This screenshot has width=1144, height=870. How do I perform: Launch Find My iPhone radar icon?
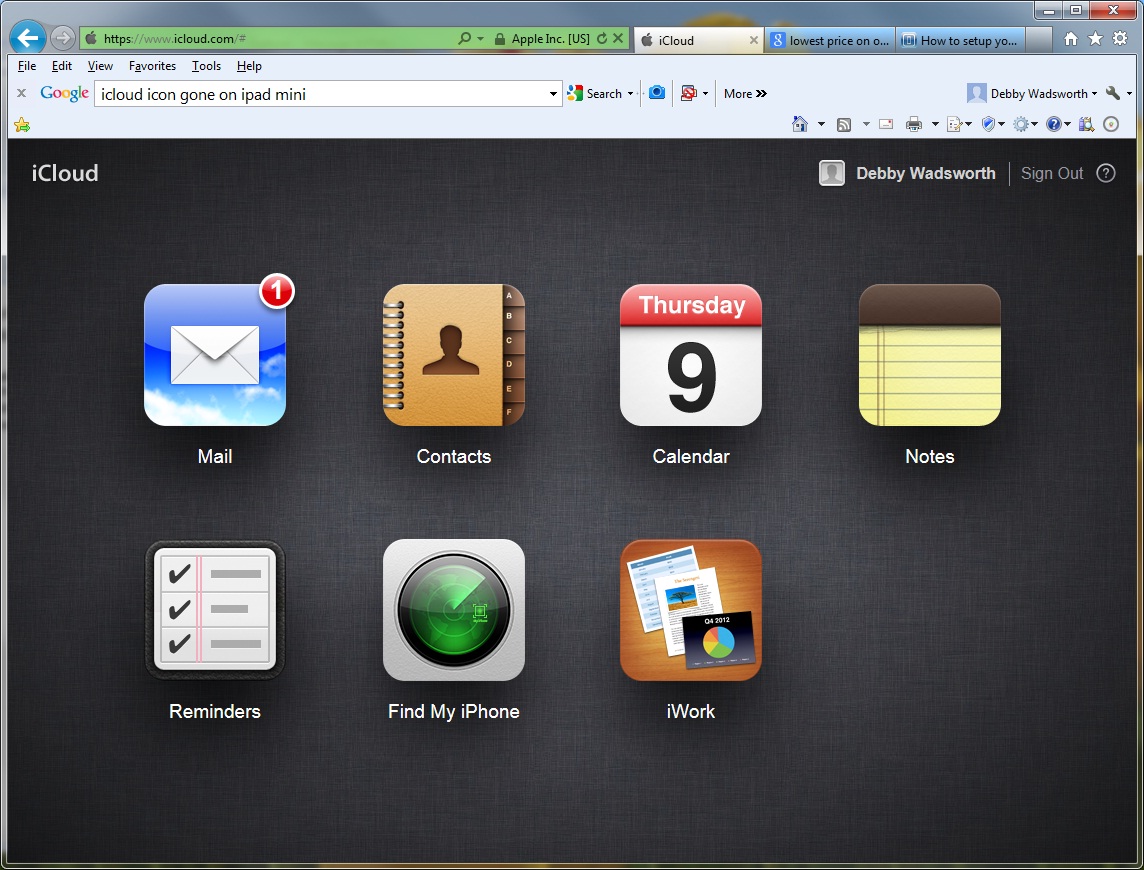[454, 610]
